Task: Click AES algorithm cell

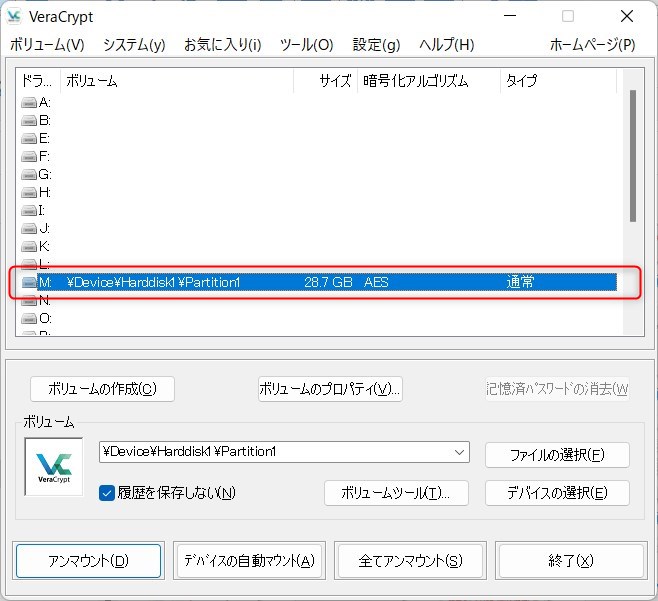Action: click(x=376, y=282)
